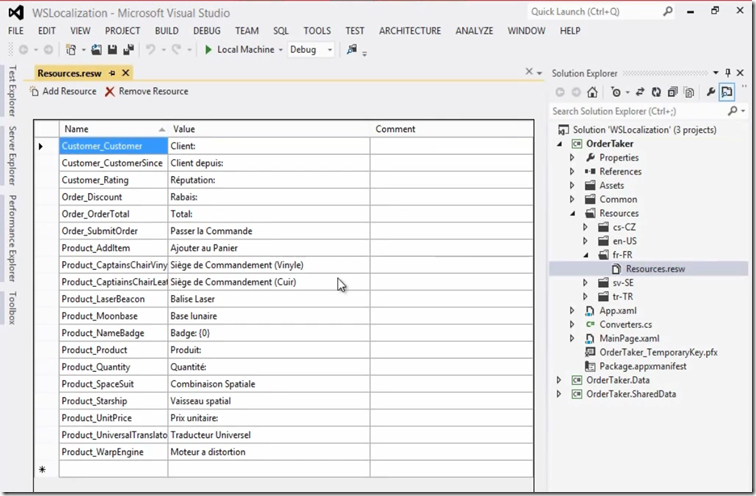Open the Server Explorer side tab
This screenshot has height=496, width=756.
click(12, 156)
